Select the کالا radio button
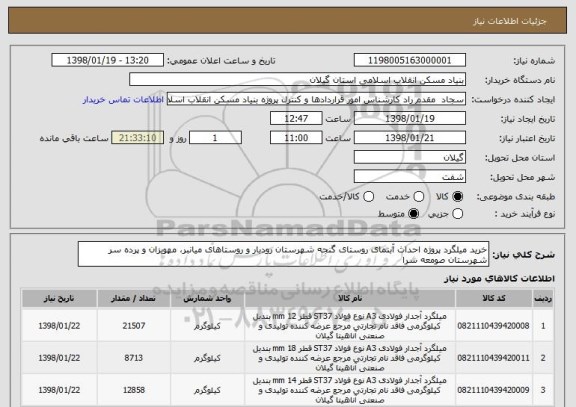The height and width of the screenshot is (407, 576). [x=457, y=197]
